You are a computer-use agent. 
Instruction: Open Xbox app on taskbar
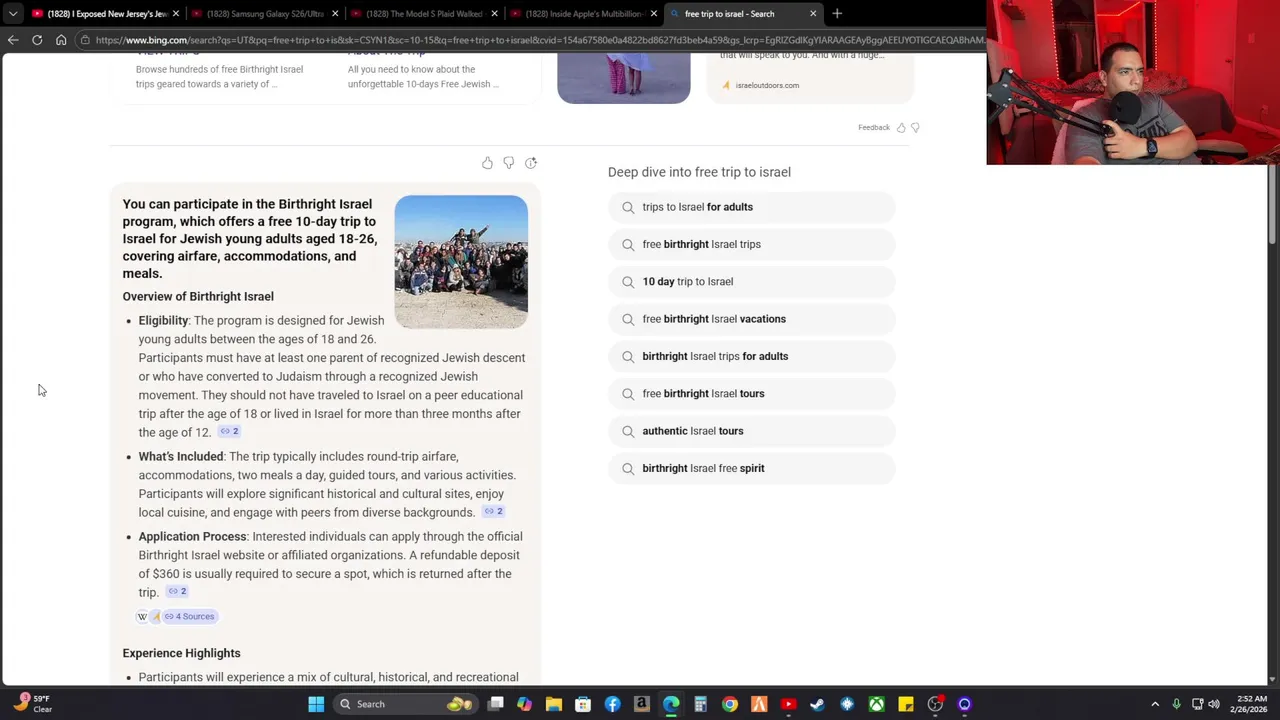click(x=876, y=704)
